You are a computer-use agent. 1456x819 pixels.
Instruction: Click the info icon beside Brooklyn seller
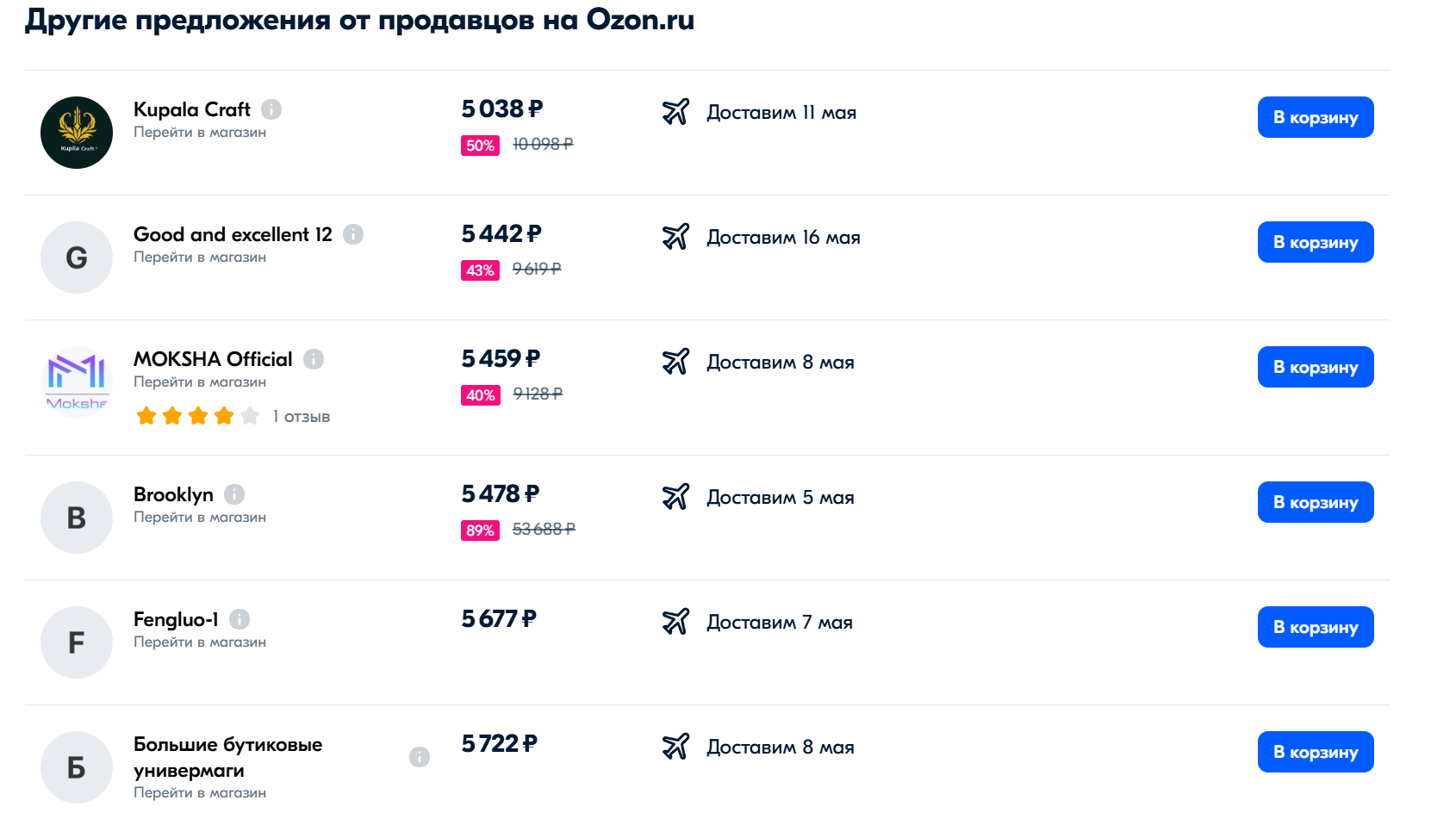(x=234, y=494)
